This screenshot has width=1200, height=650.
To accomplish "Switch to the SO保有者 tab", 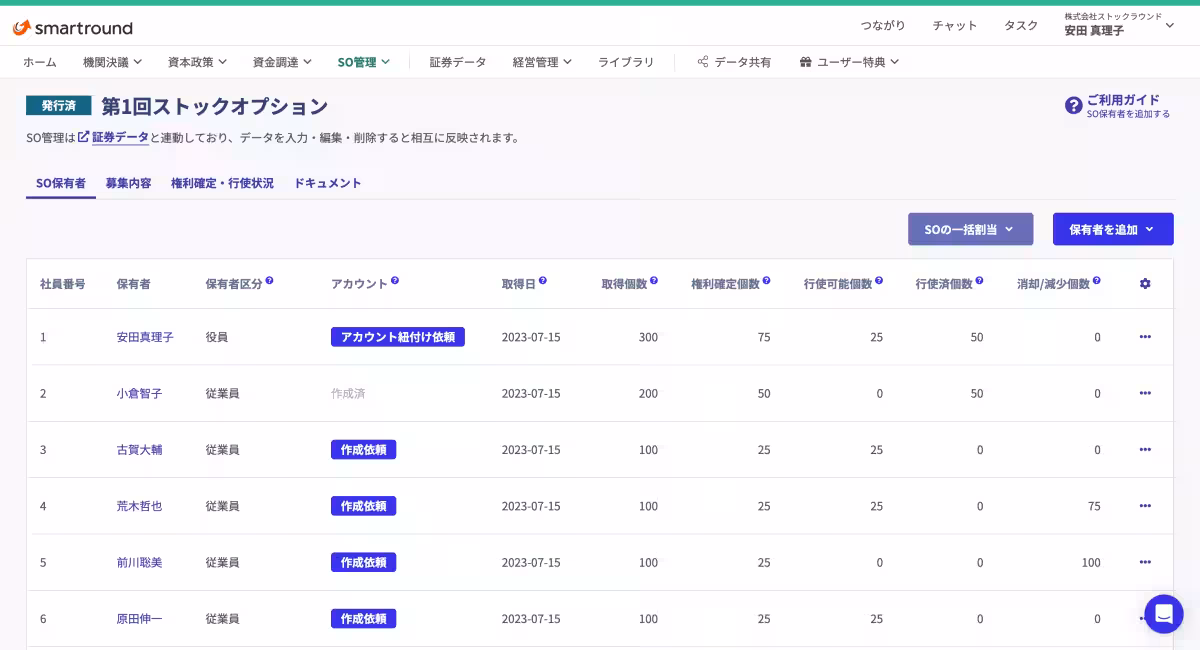I will (61, 183).
